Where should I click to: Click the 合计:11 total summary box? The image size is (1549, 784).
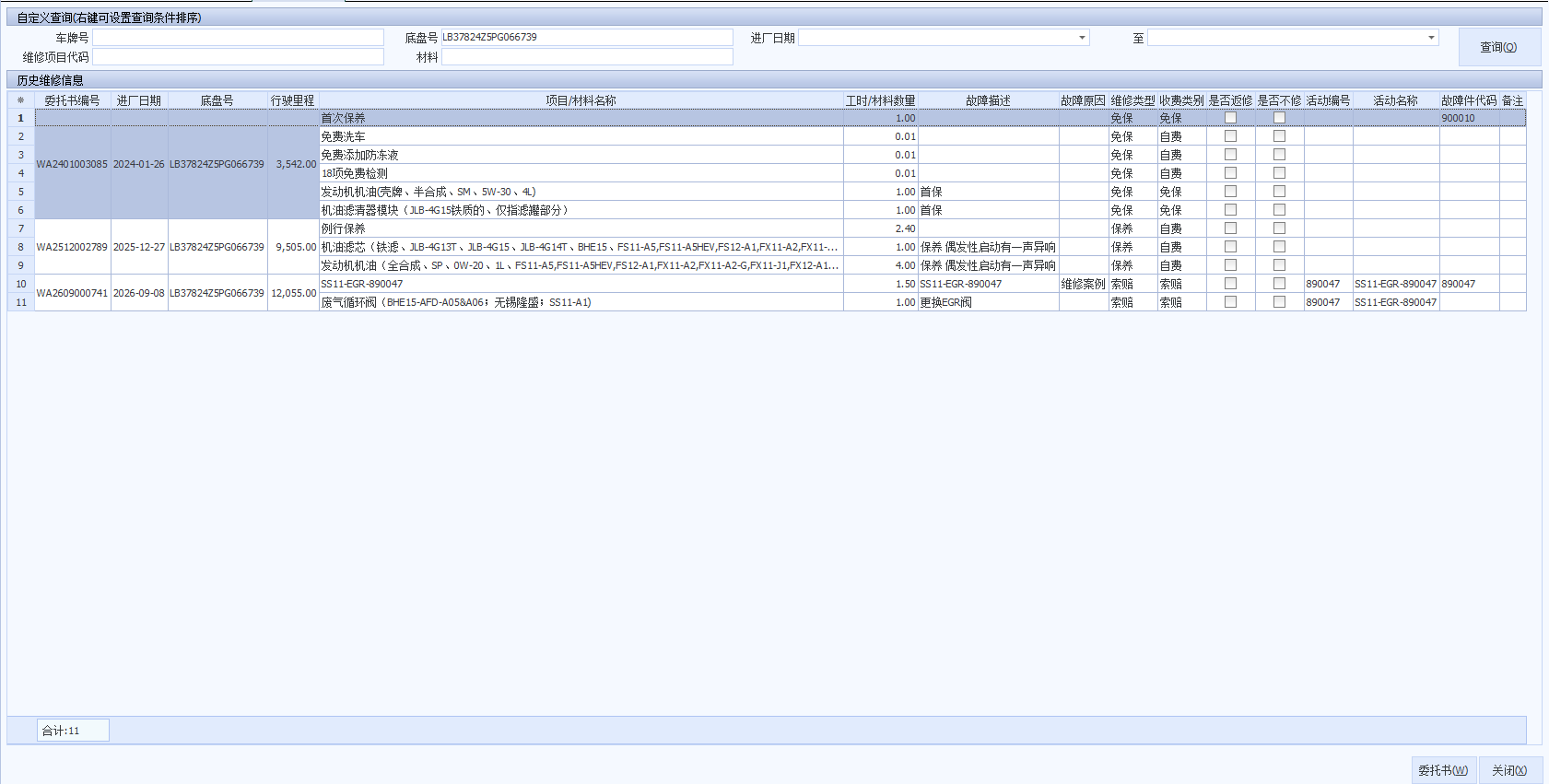point(73,731)
